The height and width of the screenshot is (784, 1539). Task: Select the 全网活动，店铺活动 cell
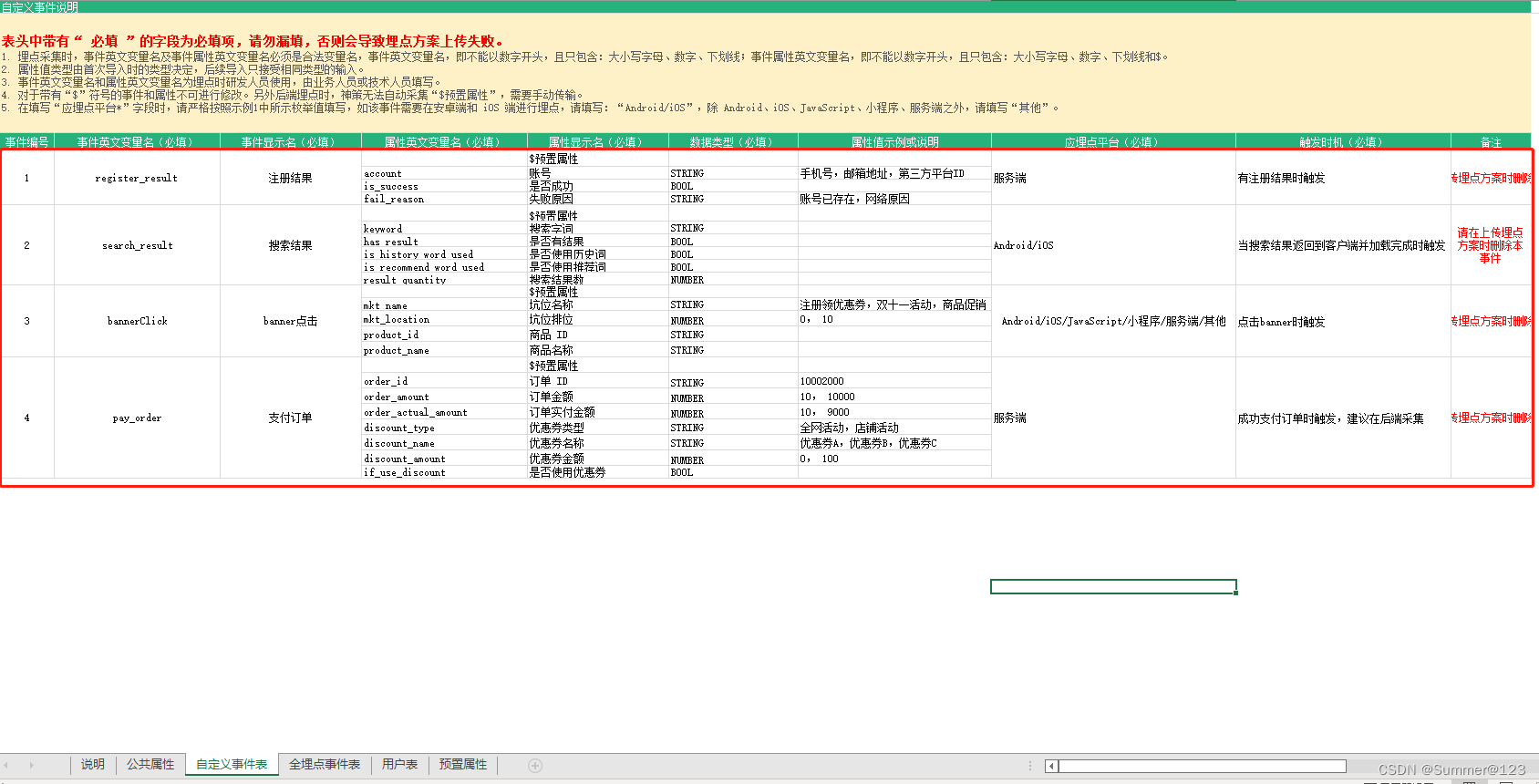[894, 428]
